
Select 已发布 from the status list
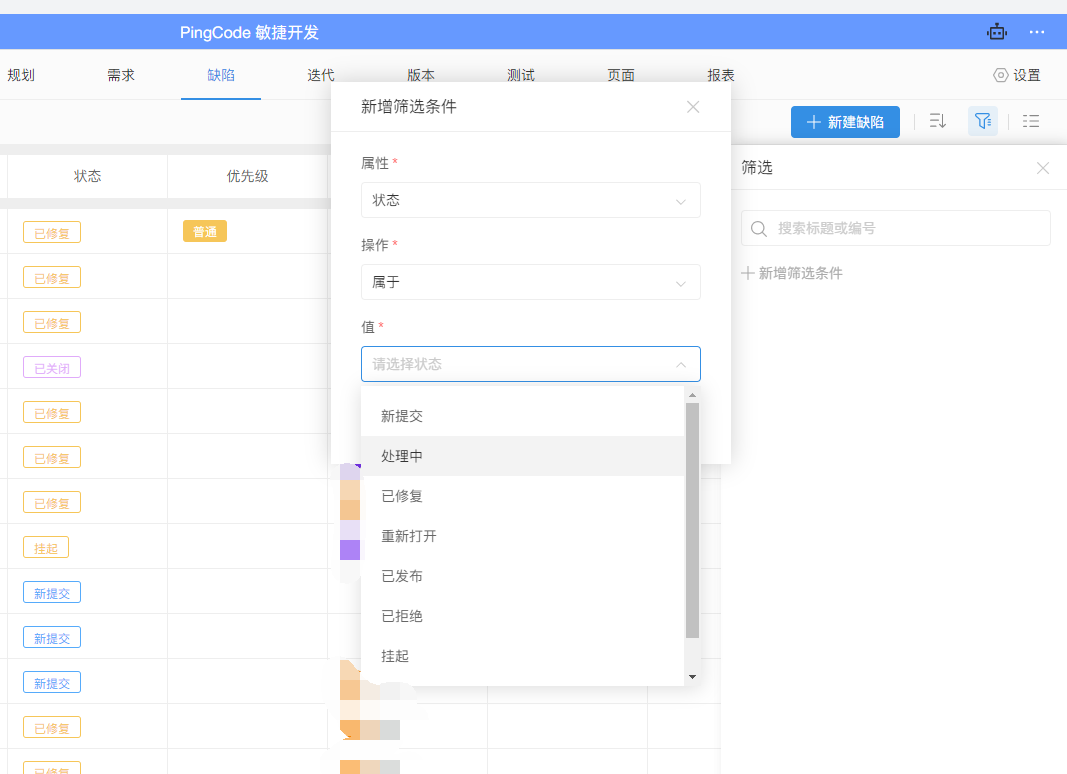(x=402, y=576)
